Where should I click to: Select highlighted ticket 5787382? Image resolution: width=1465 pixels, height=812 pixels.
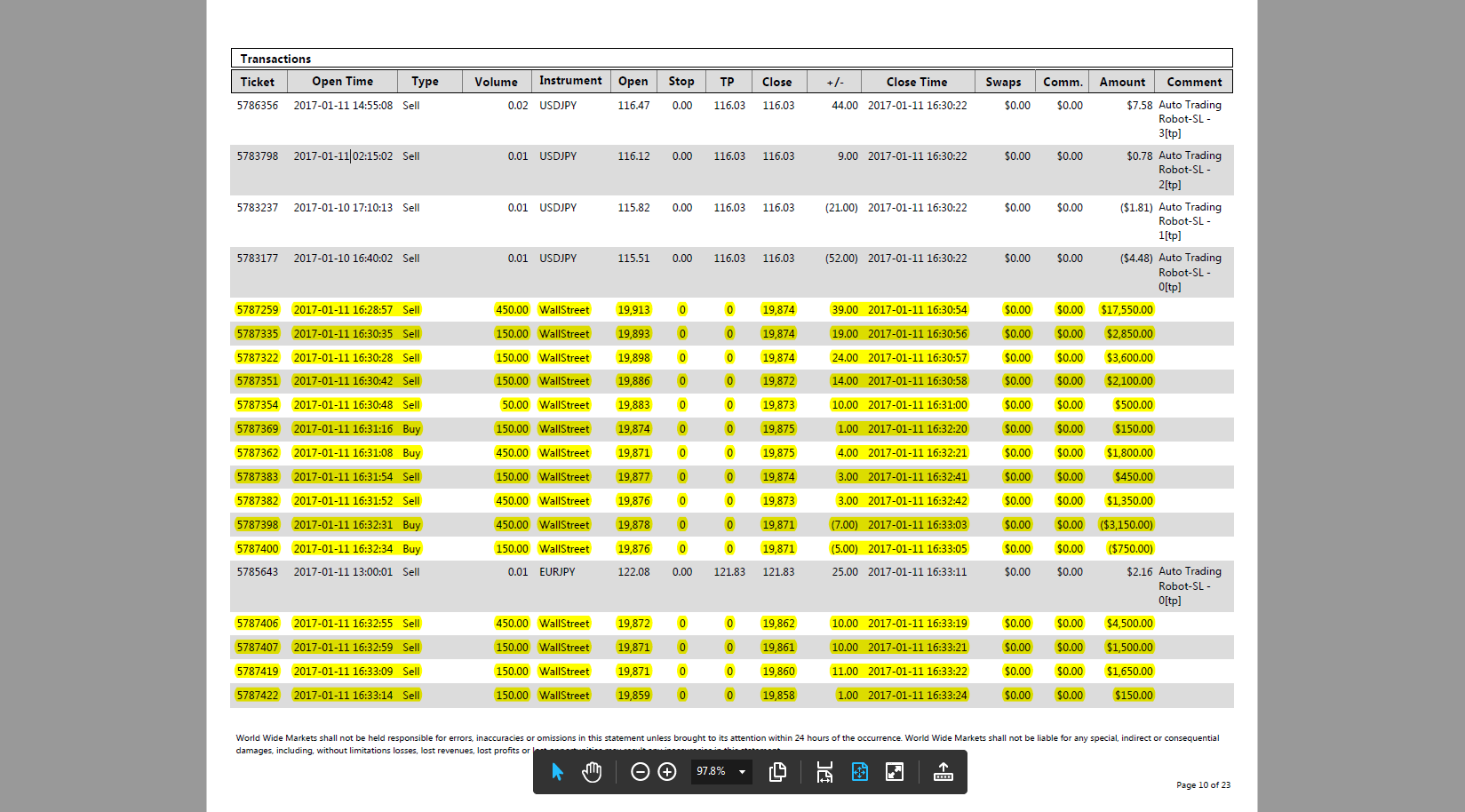pos(258,501)
